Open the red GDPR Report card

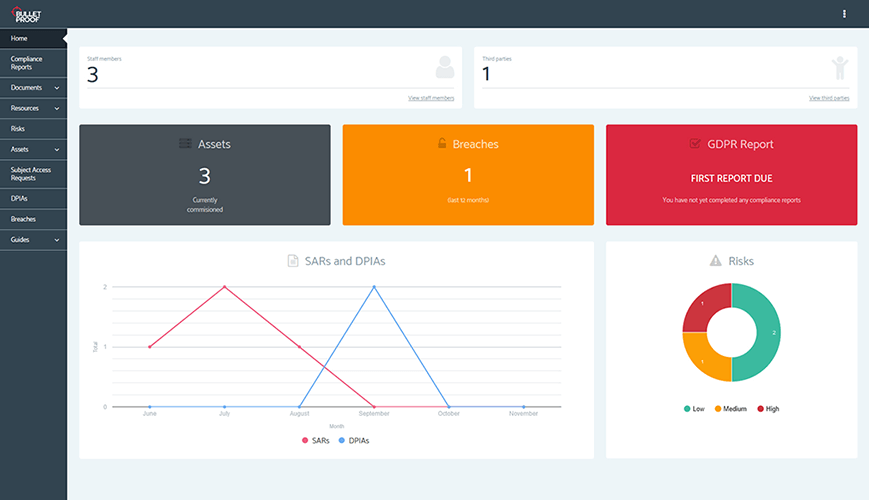pos(731,175)
